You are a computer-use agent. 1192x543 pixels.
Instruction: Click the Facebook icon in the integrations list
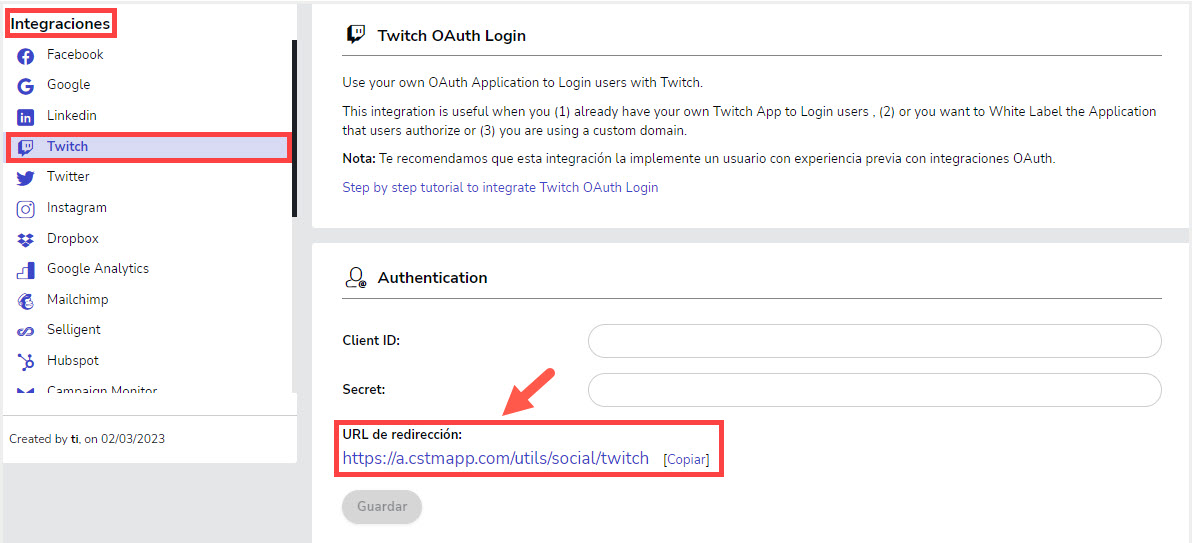click(x=26, y=56)
